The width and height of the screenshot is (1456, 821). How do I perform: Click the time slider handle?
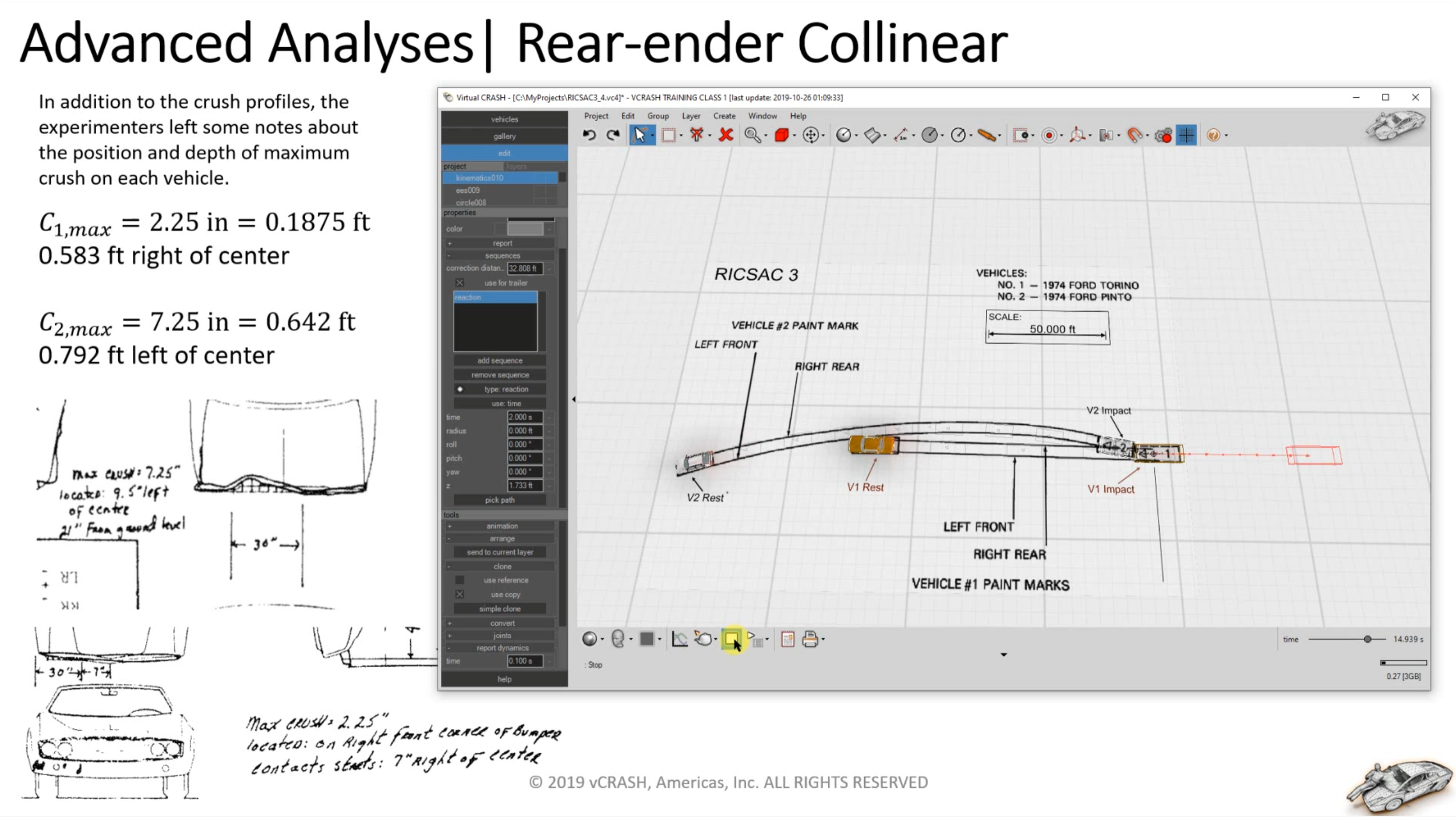[1367, 640]
